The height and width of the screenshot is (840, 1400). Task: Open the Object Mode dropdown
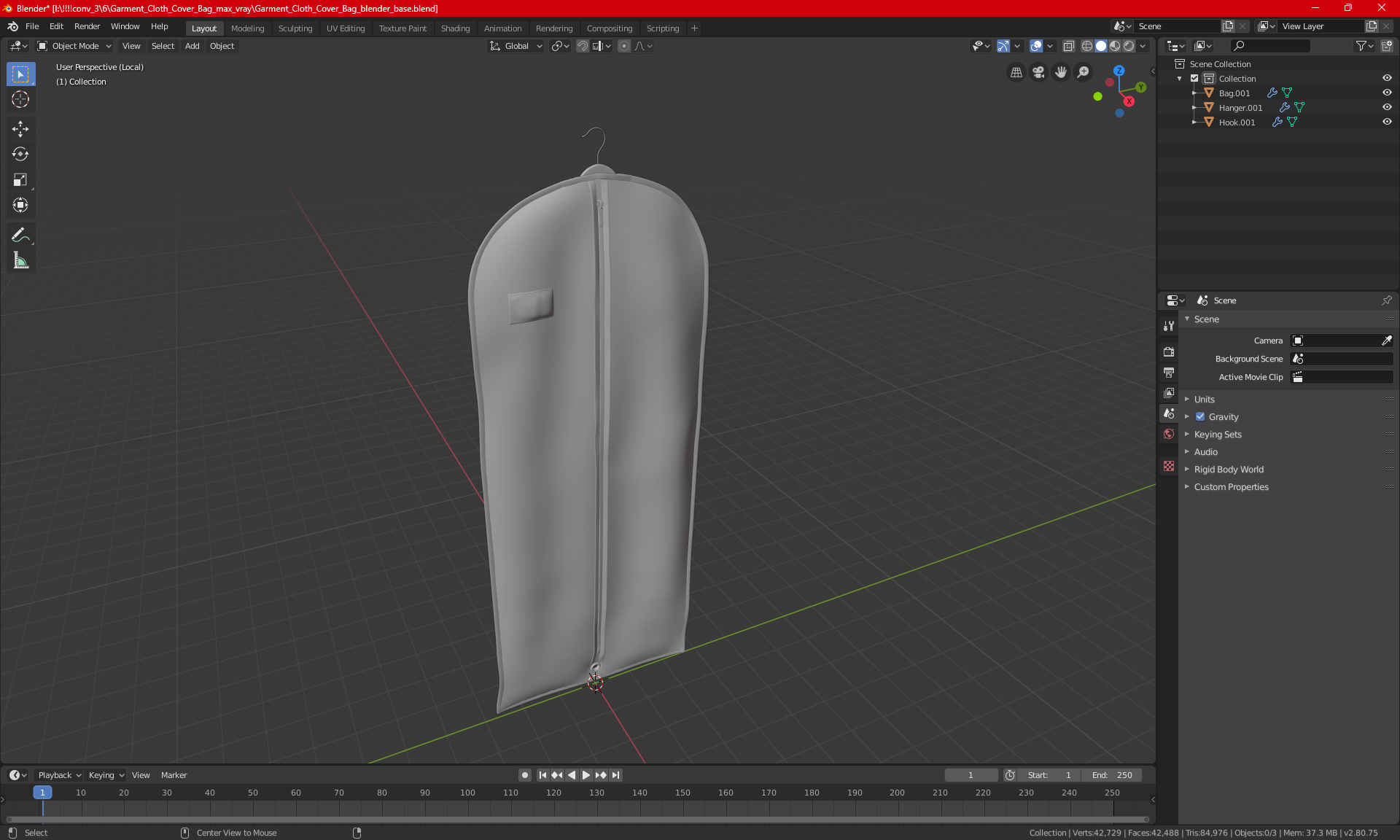coord(74,46)
